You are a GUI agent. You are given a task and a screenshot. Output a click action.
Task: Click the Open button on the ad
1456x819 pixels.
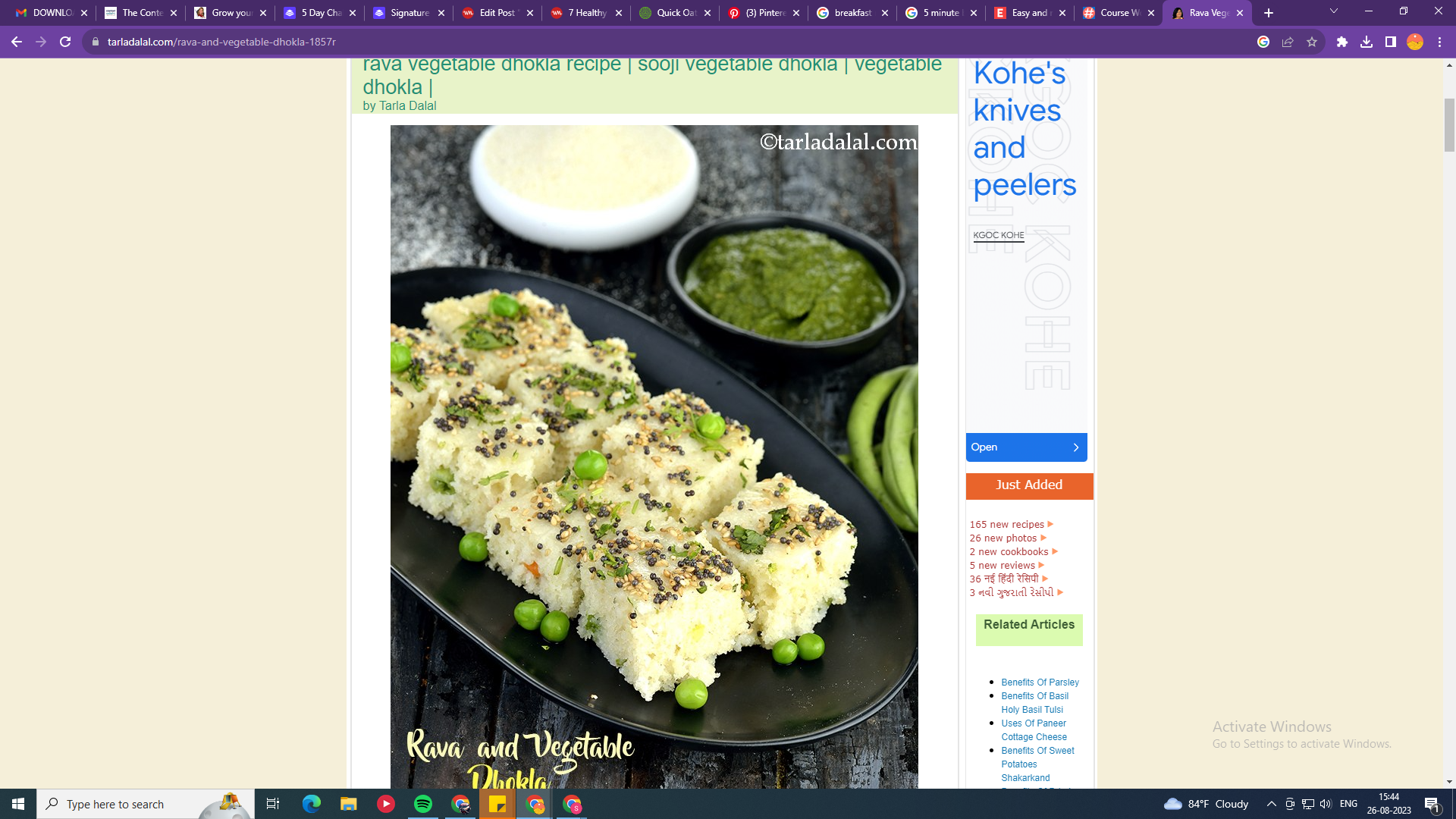click(x=1026, y=447)
